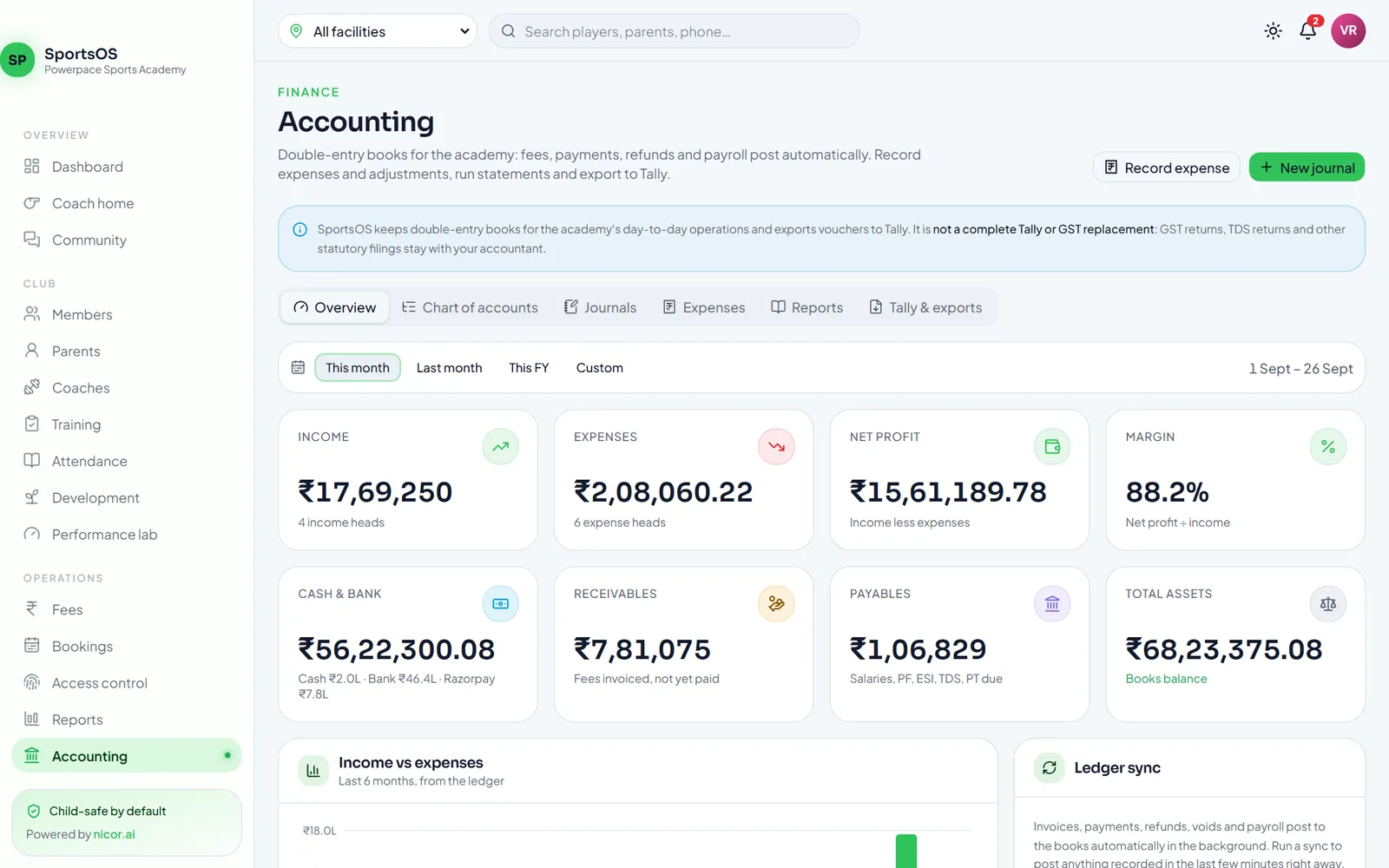
Task: Click the Income vs expenses chart icon
Action: coord(313,771)
